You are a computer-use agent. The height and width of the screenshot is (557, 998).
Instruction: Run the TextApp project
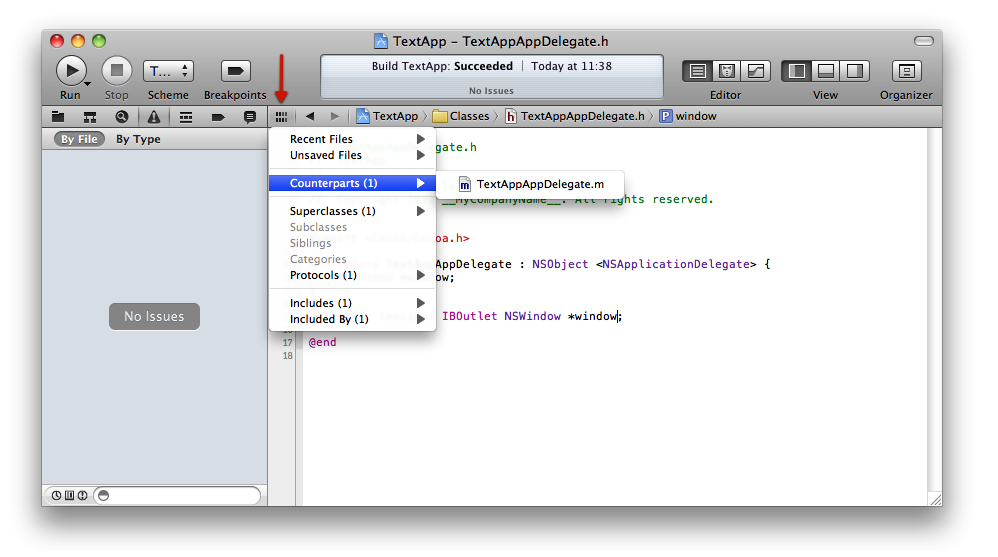pyautogui.click(x=71, y=71)
